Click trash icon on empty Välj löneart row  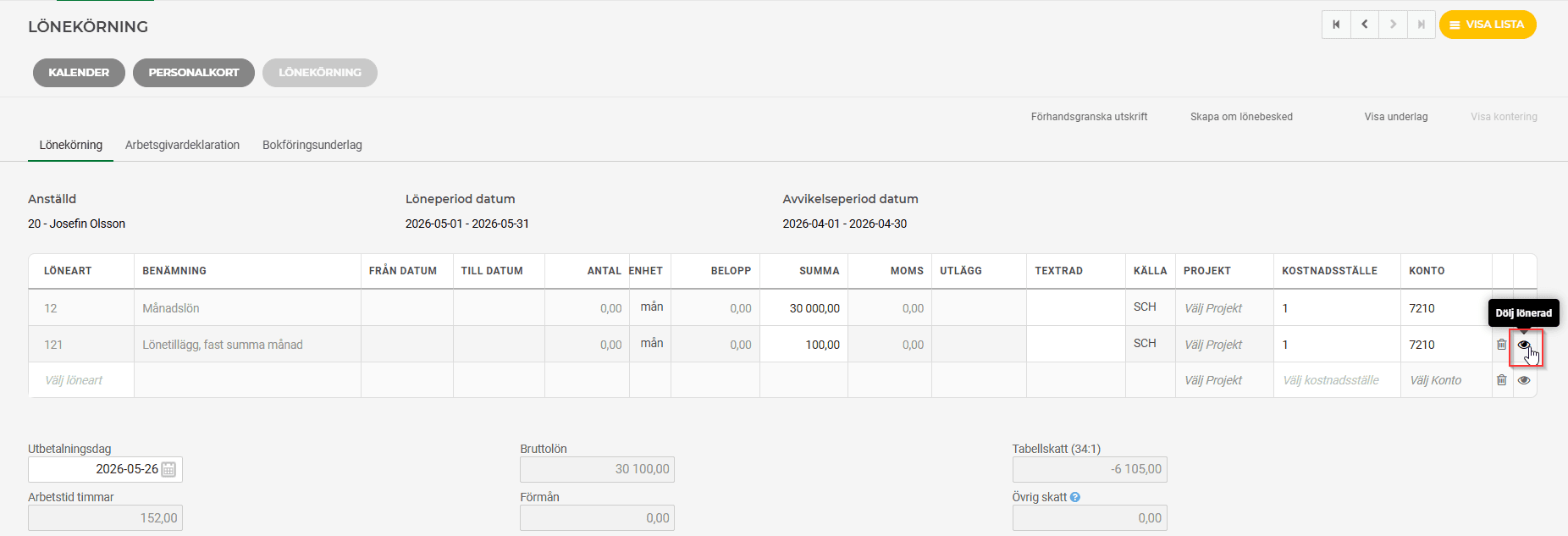pos(1502,380)
